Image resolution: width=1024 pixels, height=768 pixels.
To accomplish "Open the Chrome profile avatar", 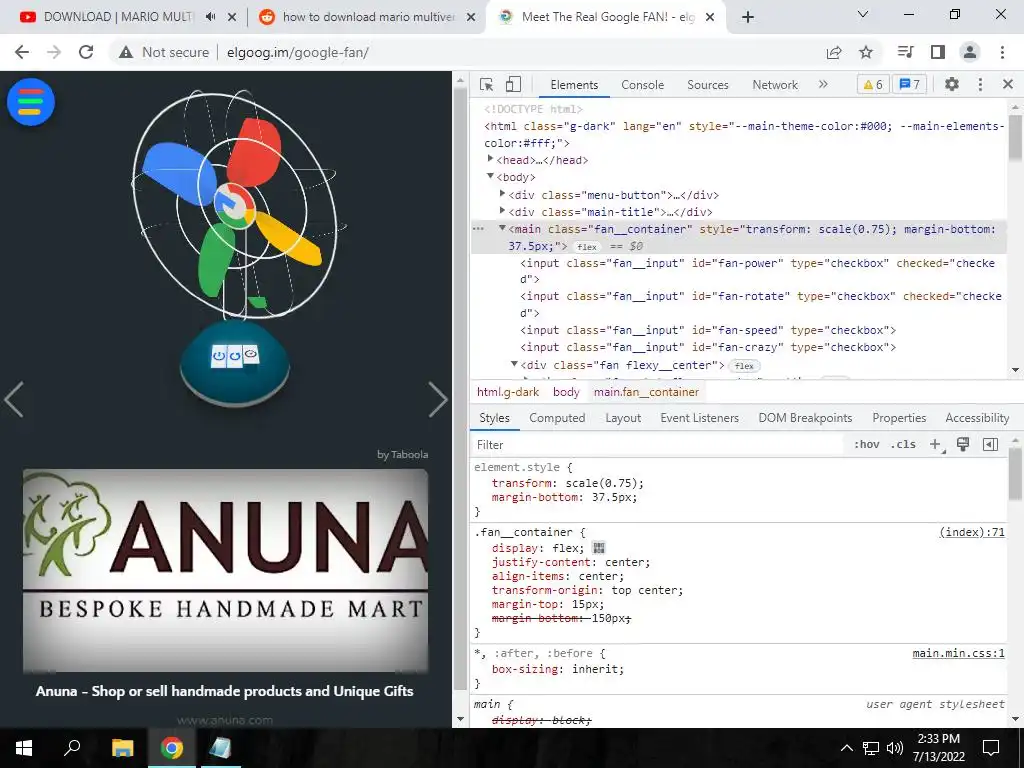I will (x=970, y=52).
